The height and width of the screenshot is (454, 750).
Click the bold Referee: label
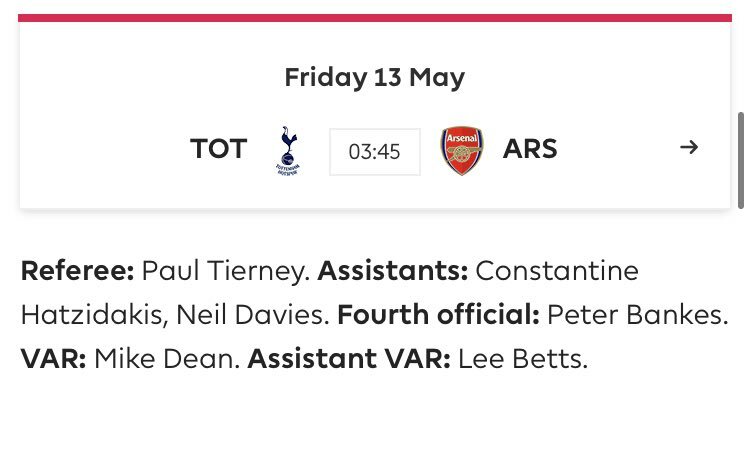(x=77, y=270)
